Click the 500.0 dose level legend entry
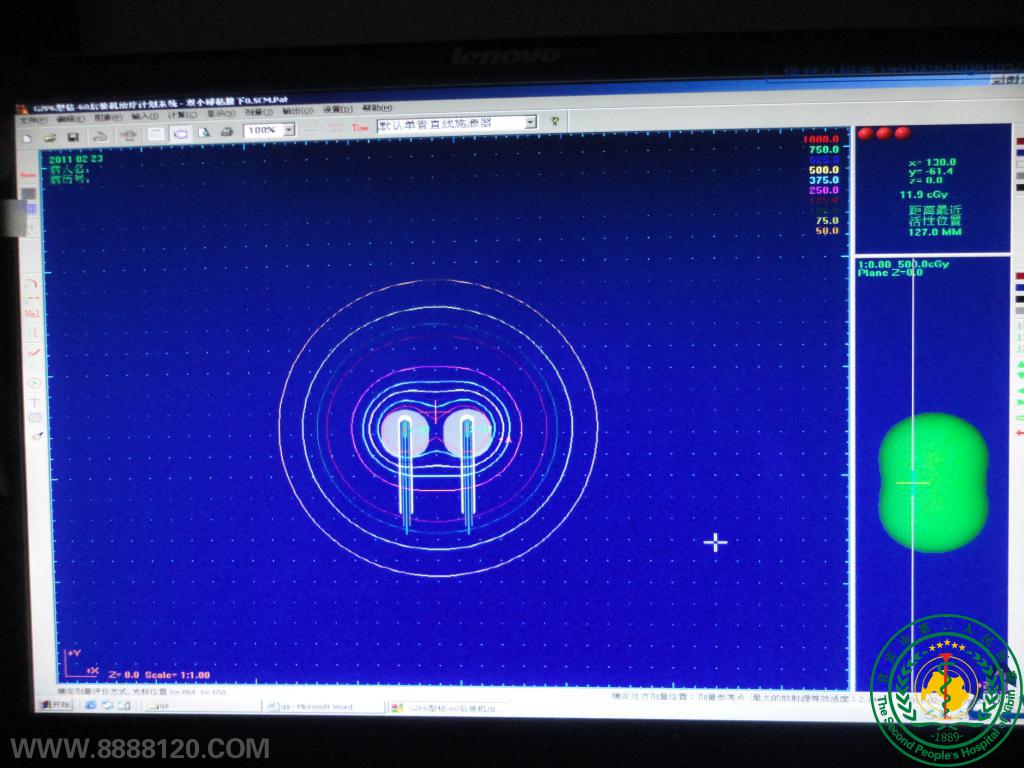 click(824, 170)
